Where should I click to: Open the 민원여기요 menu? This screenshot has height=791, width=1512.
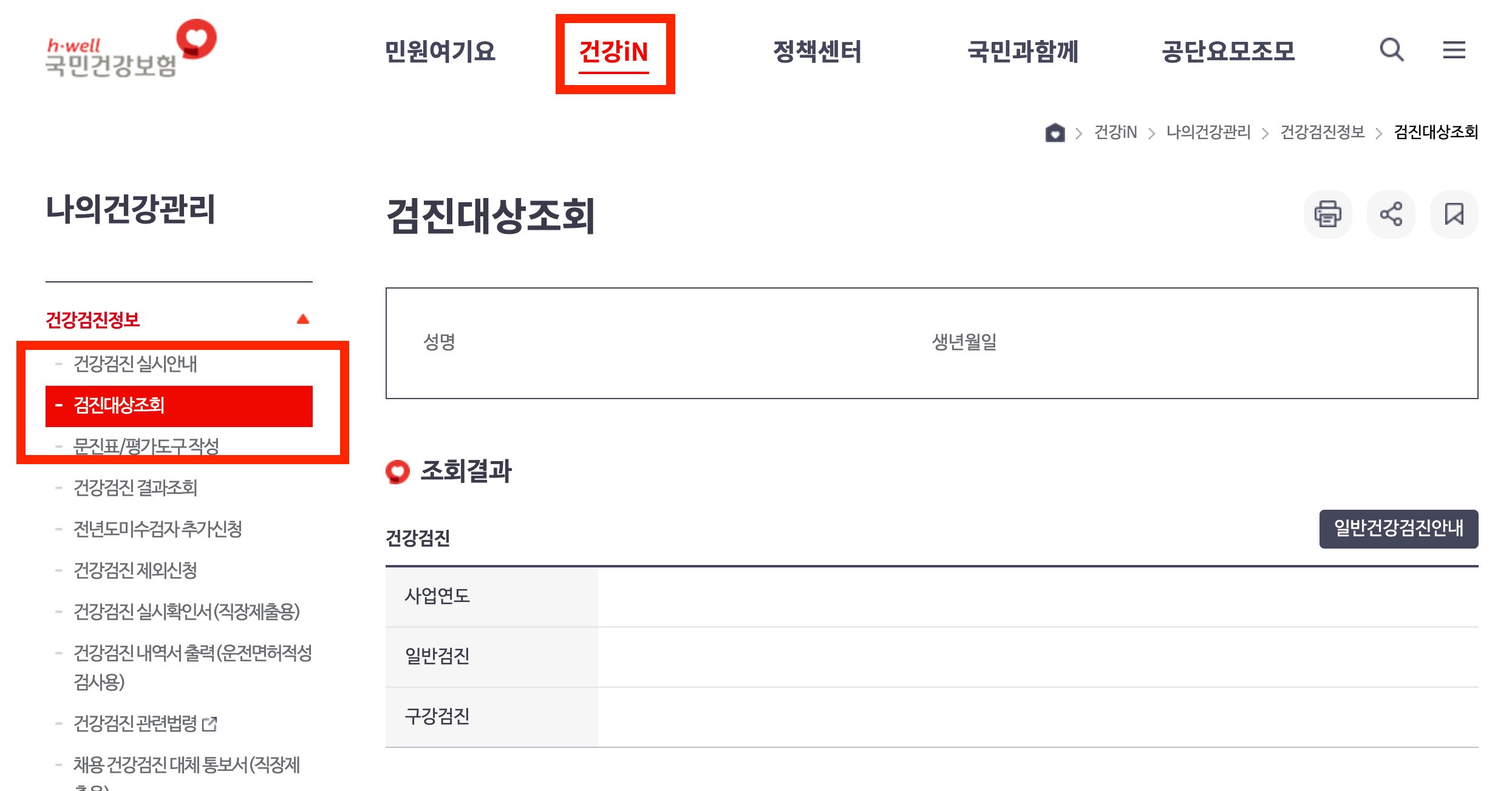441,52
